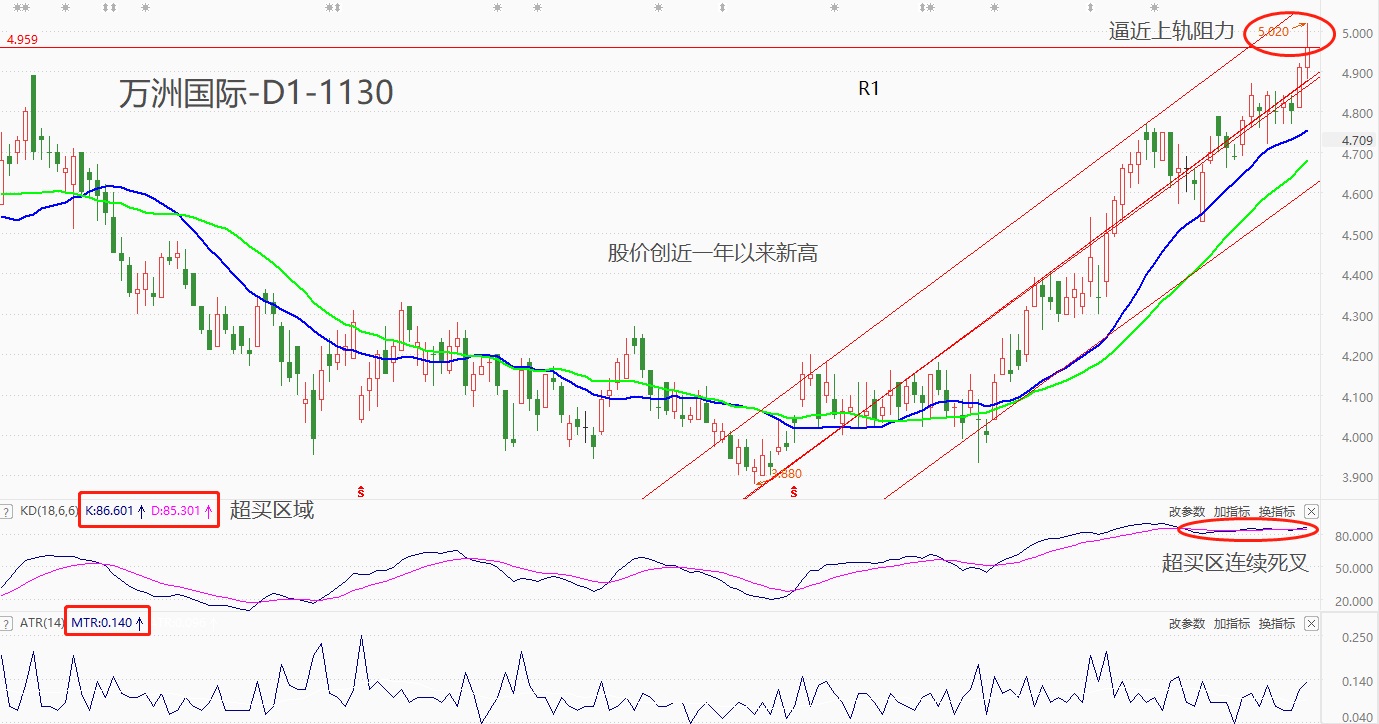Click the R1 label on chart
Viewport: 1379px width, 724px height.
(868, 88)
